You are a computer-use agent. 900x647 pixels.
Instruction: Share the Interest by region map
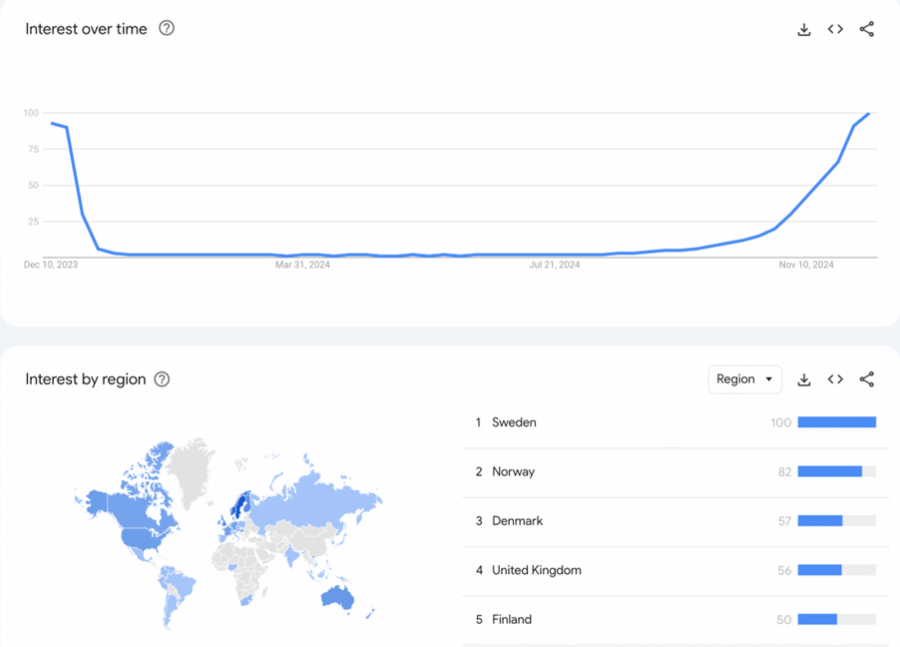pos(867,379)
